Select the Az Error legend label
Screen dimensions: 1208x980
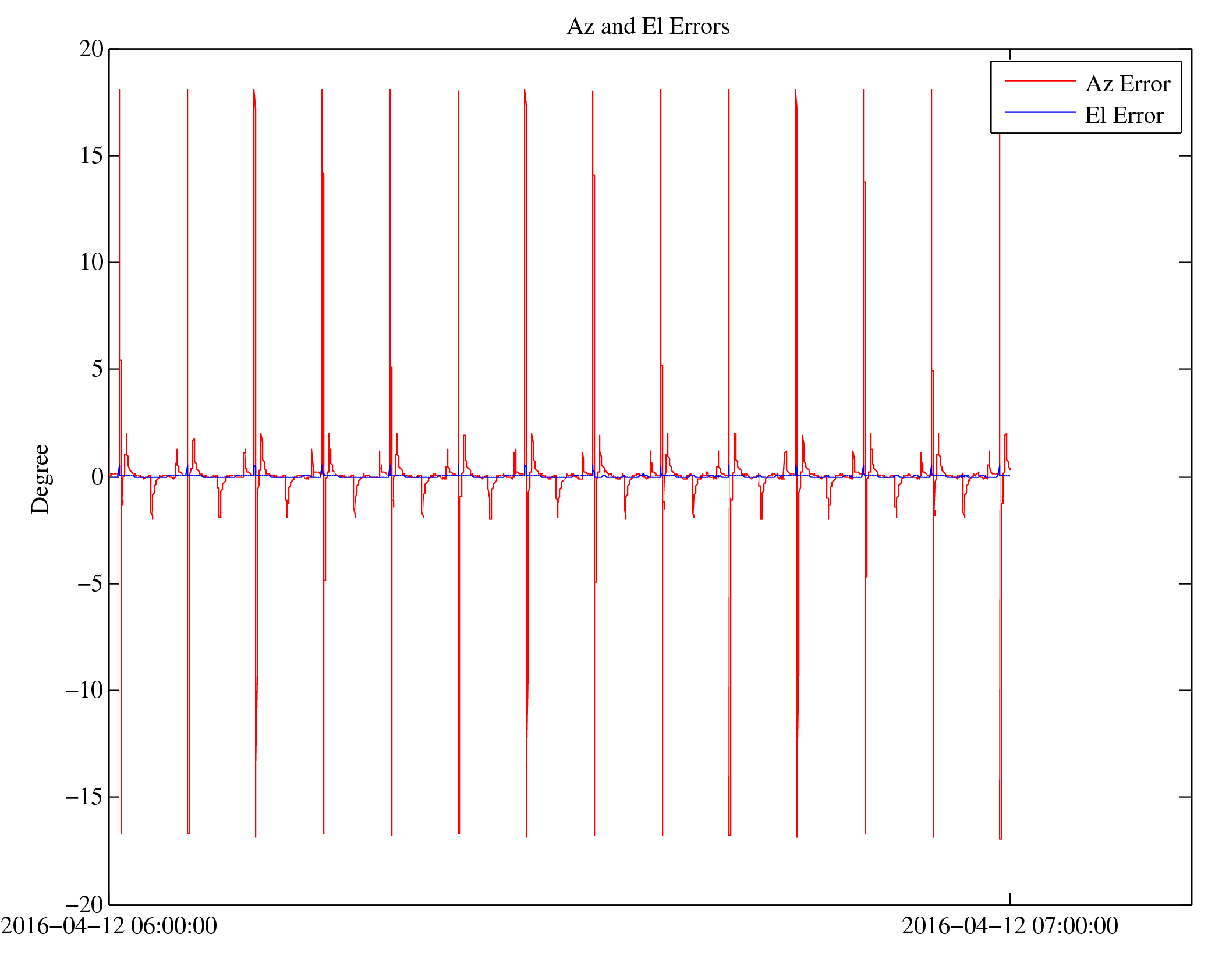click(x=1127, y=84)
